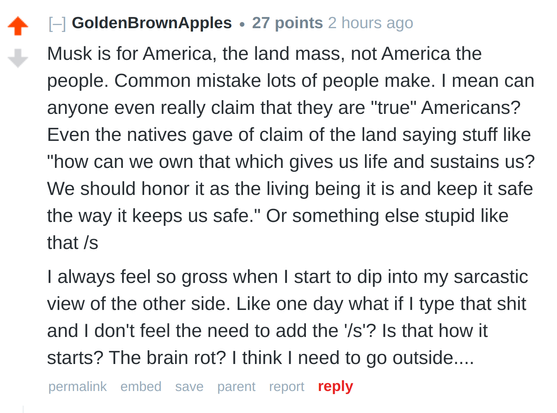Upvote the GoldenBrownApples comment
The height and width of the screenshot is (413, 557).
18,26
